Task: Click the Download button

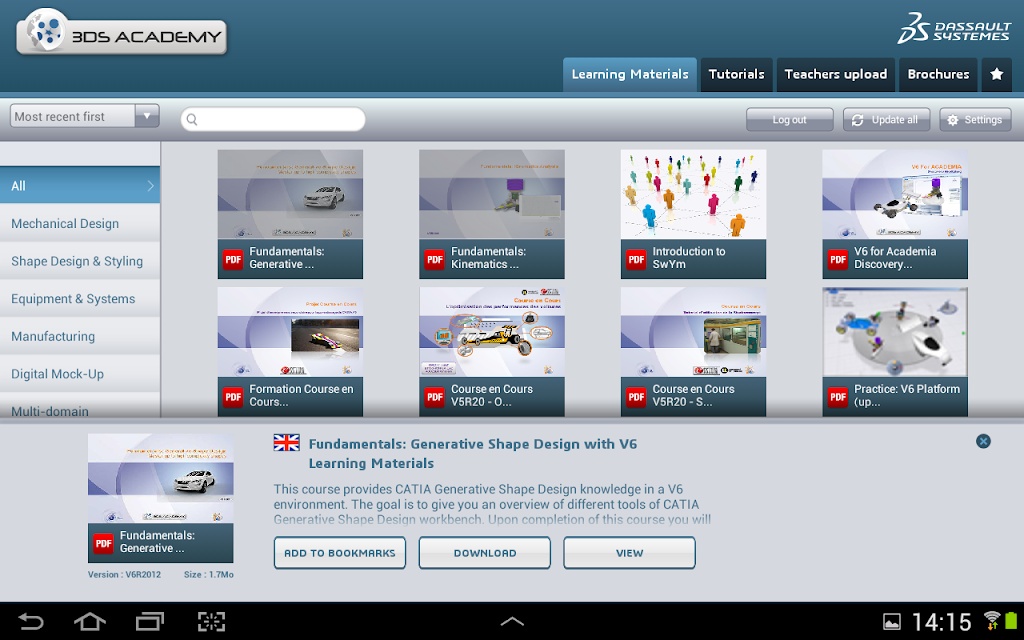Action: click(x=485, y=553)
